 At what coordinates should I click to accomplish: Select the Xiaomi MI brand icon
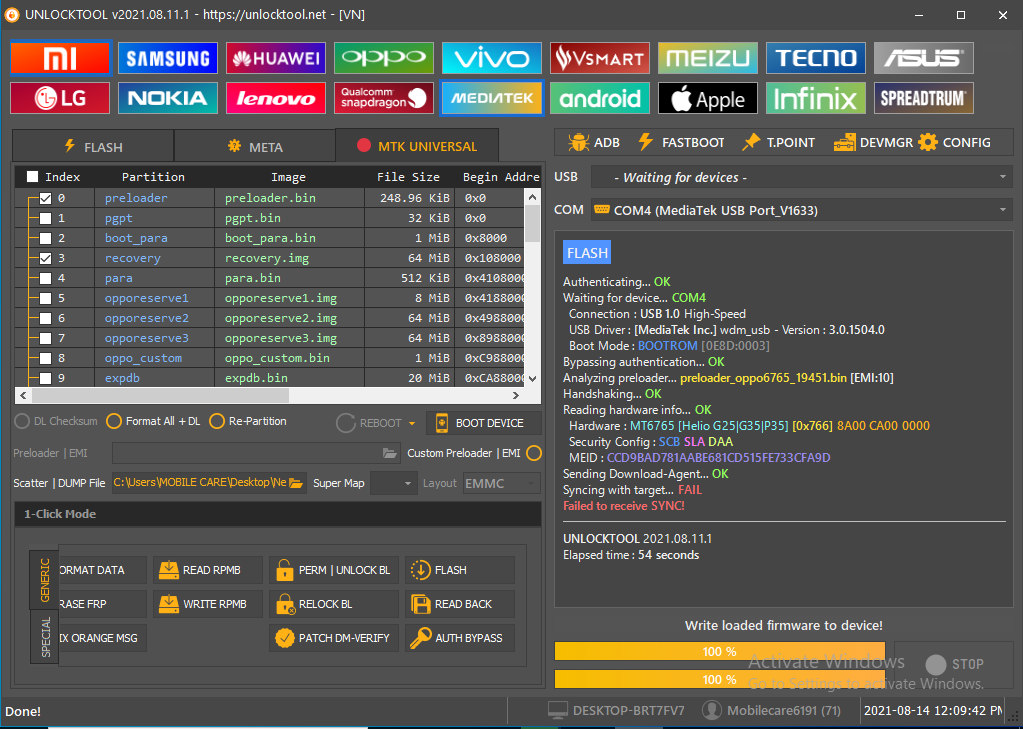click(61, 58)
